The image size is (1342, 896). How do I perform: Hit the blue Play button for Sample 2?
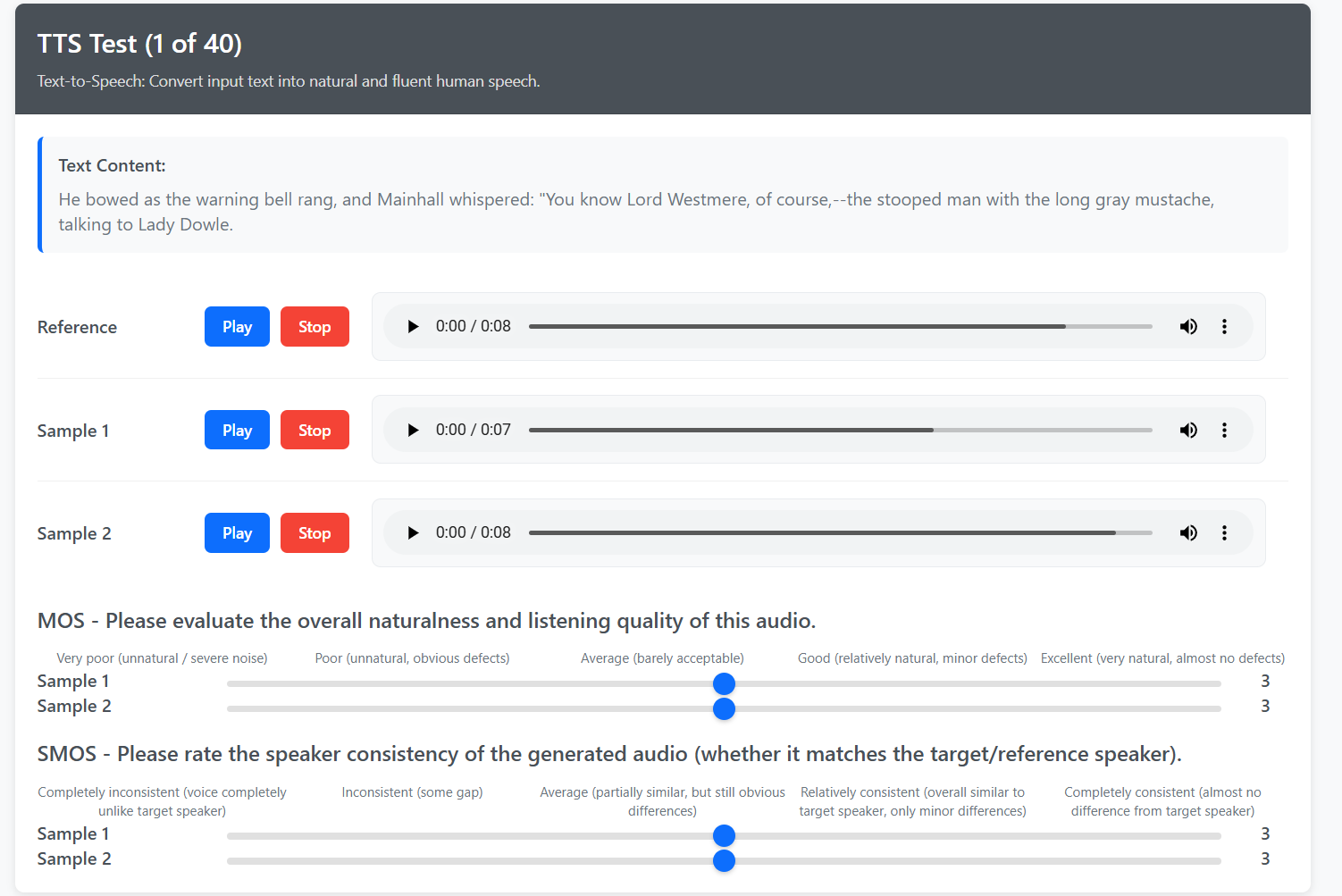pos(237,533)
